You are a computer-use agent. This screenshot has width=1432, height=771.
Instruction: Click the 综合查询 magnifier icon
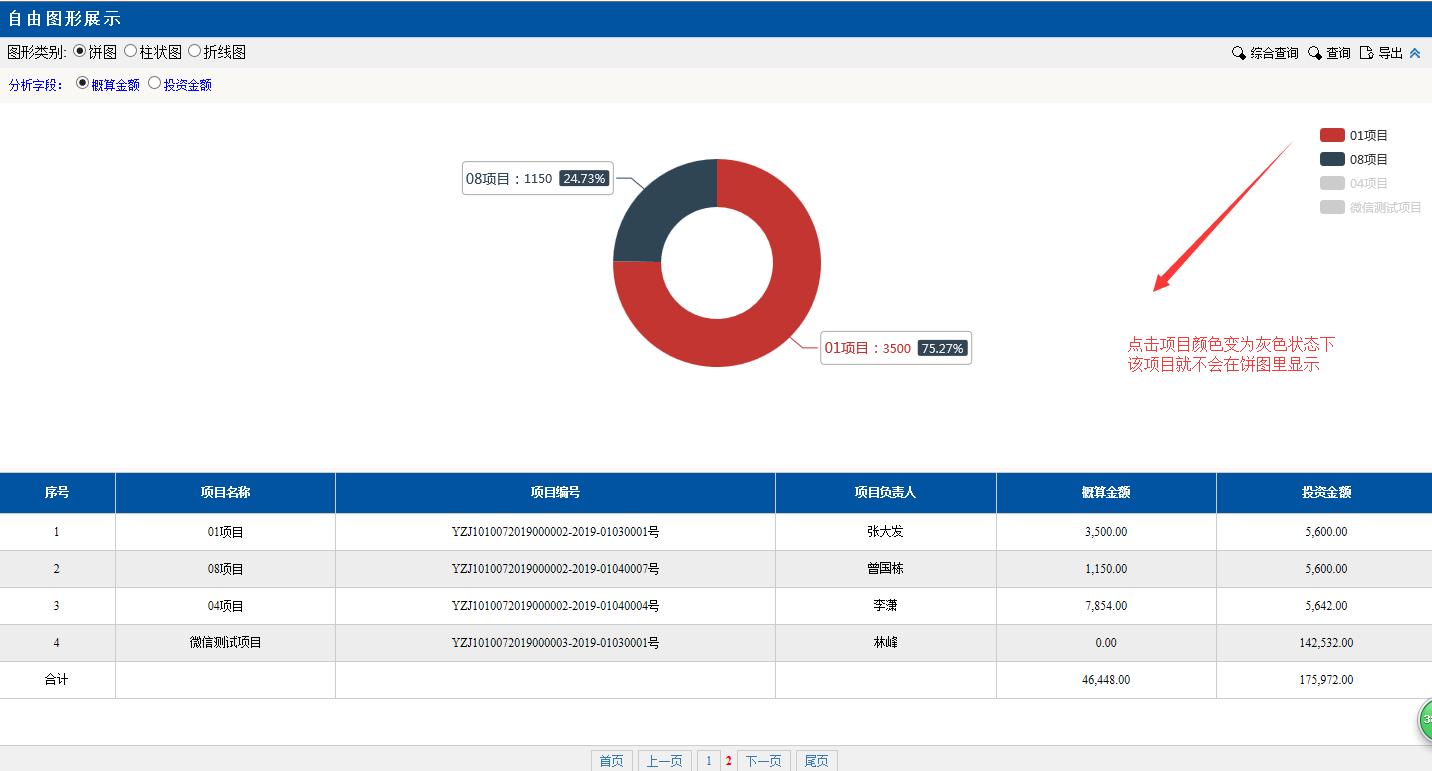(x=1238, y=53)
